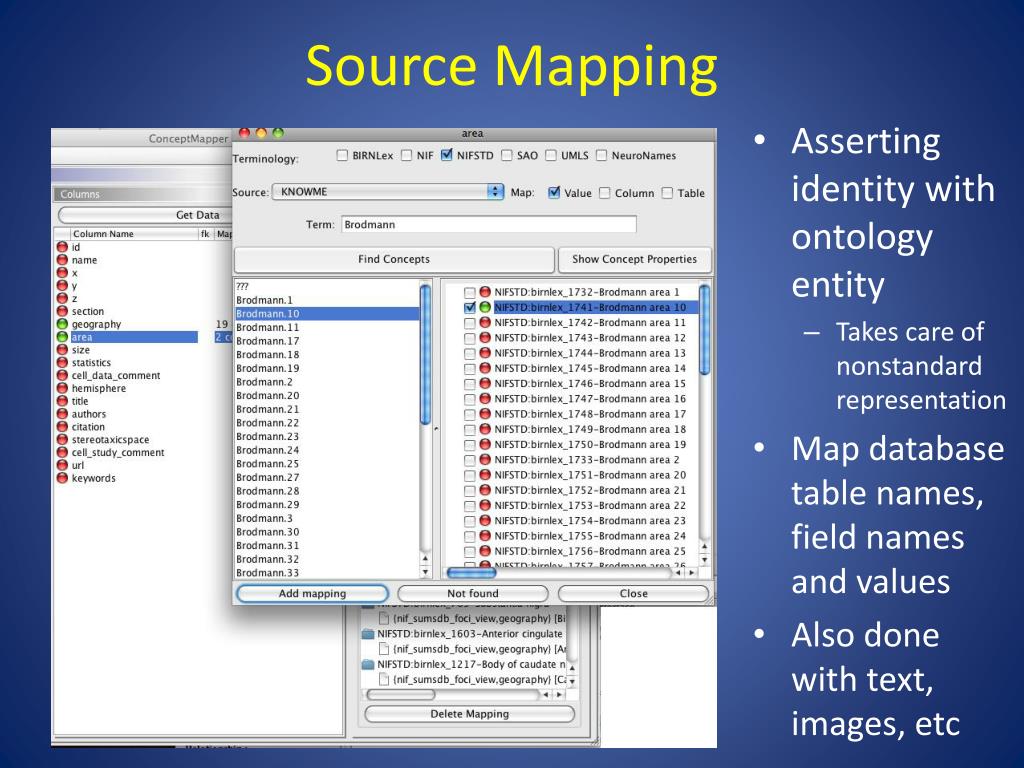Screen dimensions: 1024x768
Task: Uncheck the box for Brodmann area 10
Action: pos(469,307)
